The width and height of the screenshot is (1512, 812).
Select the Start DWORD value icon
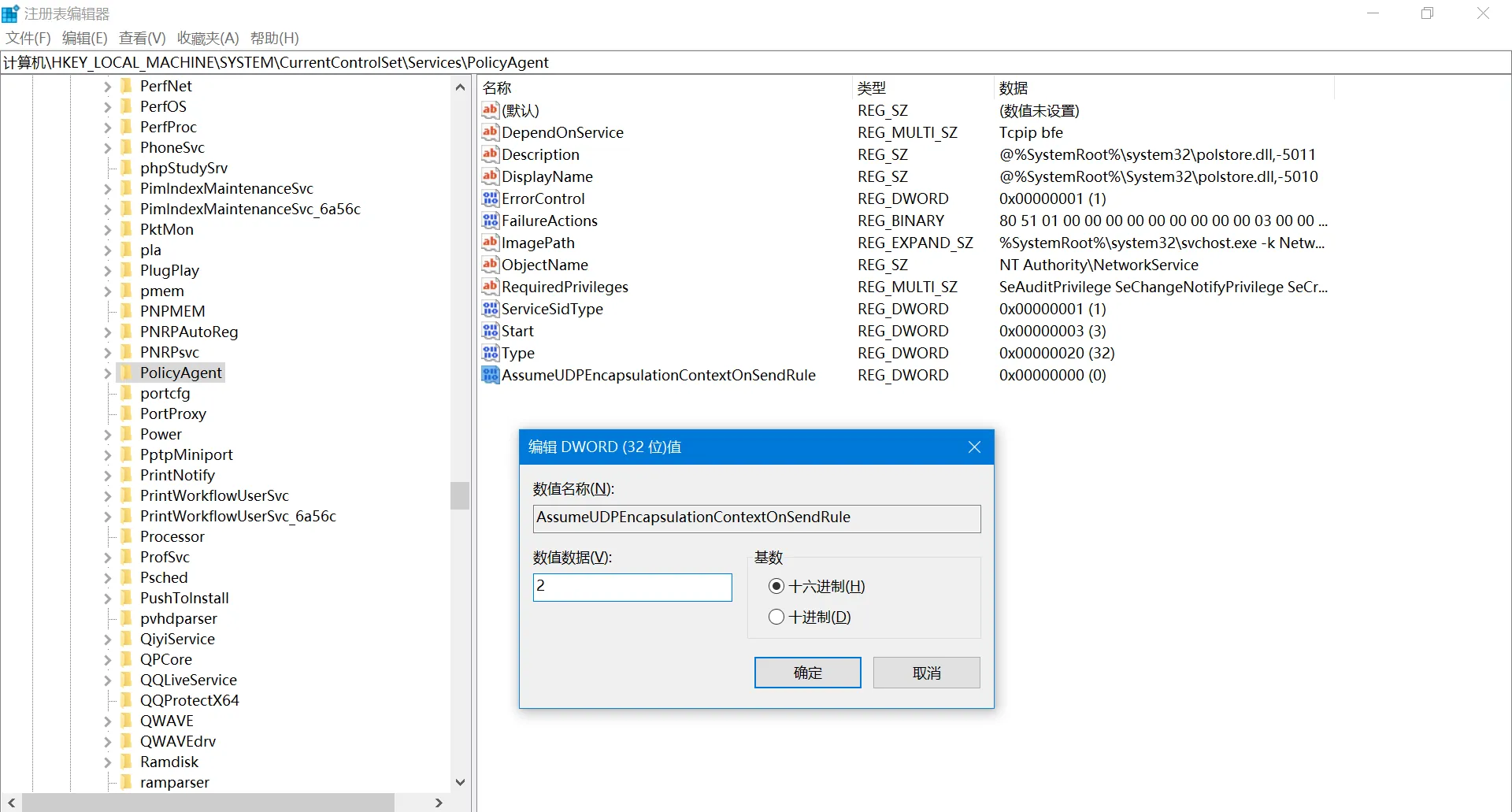(x=490, y=331)
